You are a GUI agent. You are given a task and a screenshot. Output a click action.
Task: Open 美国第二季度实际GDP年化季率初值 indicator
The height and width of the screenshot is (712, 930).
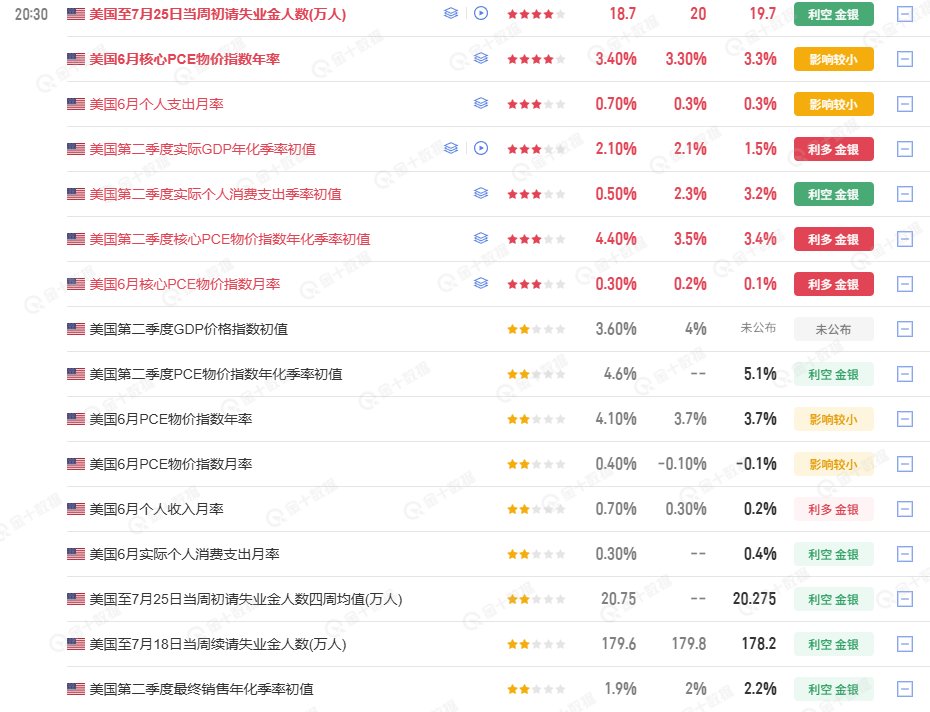(x=202, y=150)
